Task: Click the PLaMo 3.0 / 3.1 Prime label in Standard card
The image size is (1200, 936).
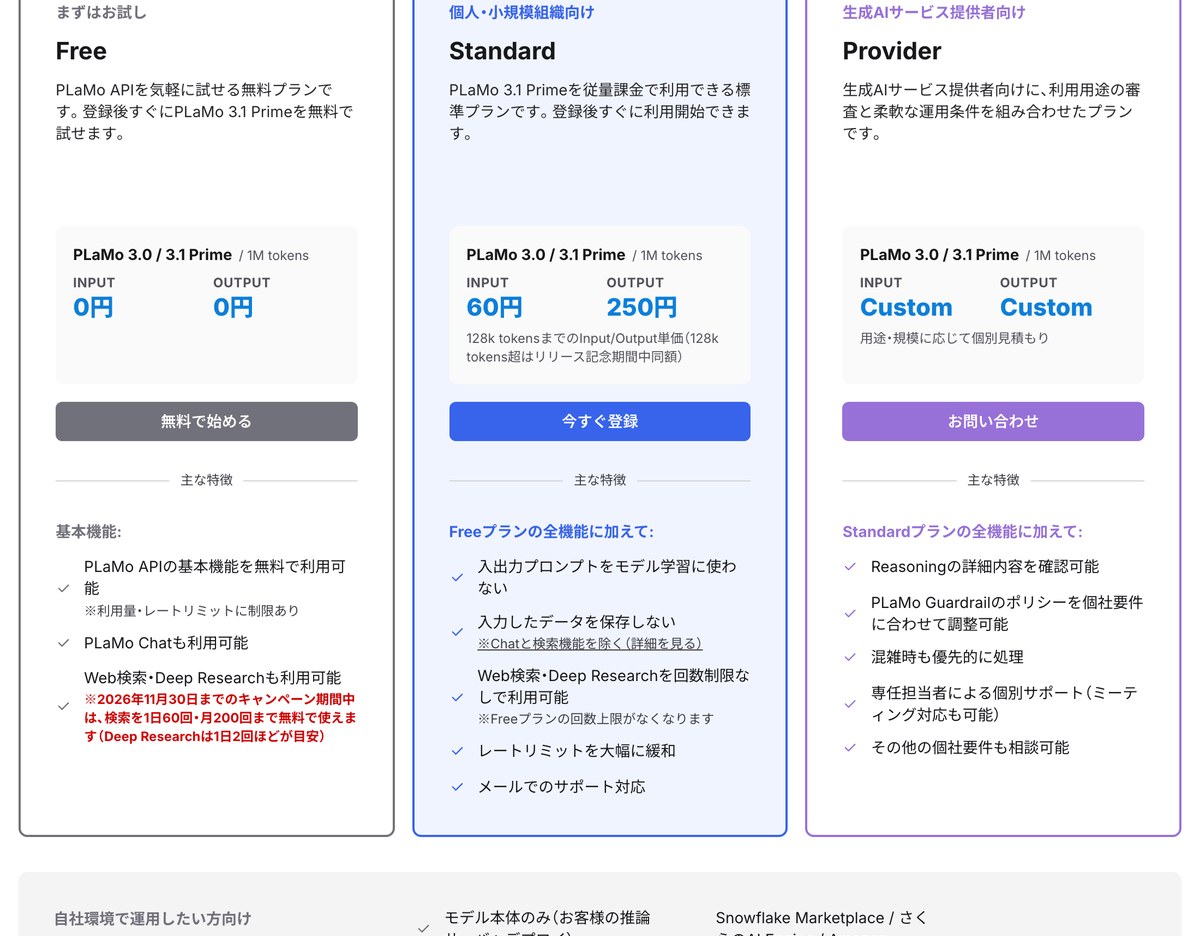Action: tap(545, 255)
